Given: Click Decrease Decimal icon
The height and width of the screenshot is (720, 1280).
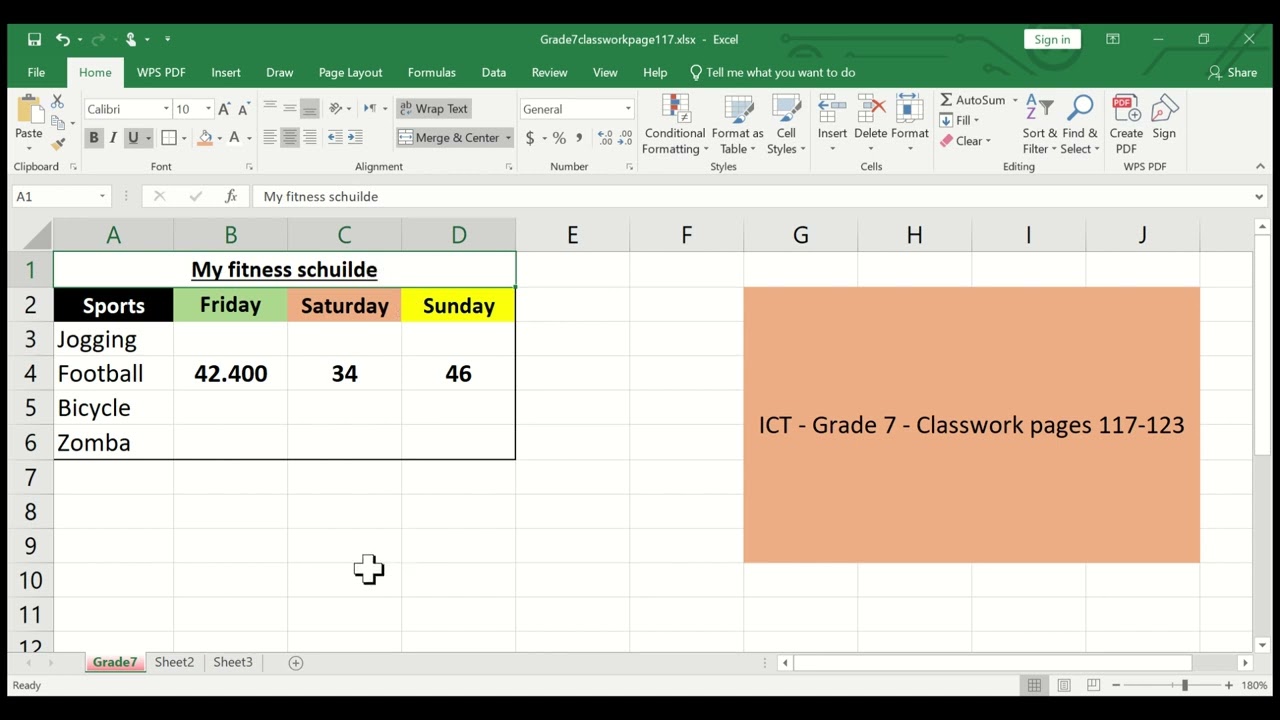Looking at the screenshot, I should click(x=627, y=138).
